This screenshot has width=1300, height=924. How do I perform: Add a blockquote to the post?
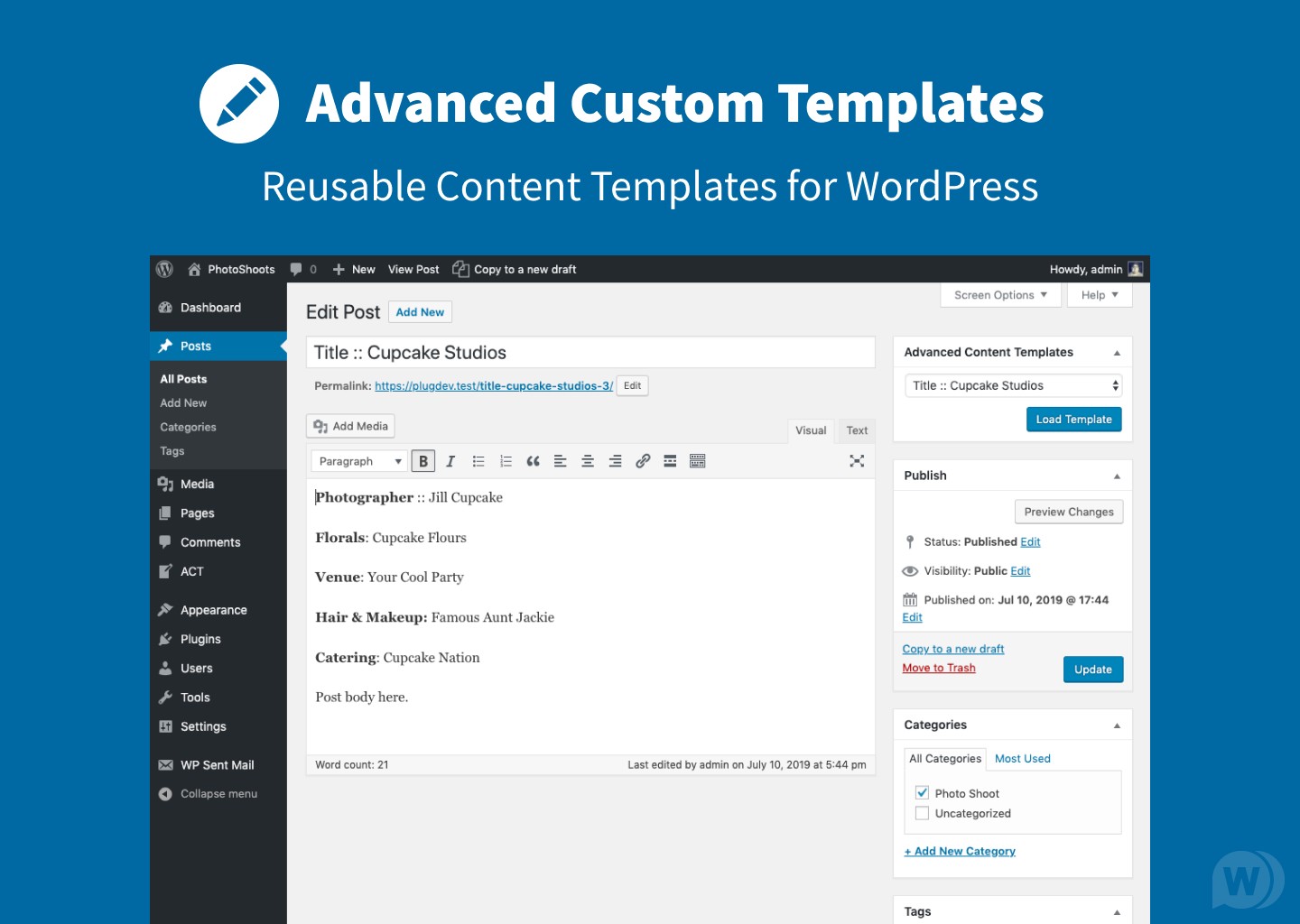pyautogui.click(x=533, y=460)
